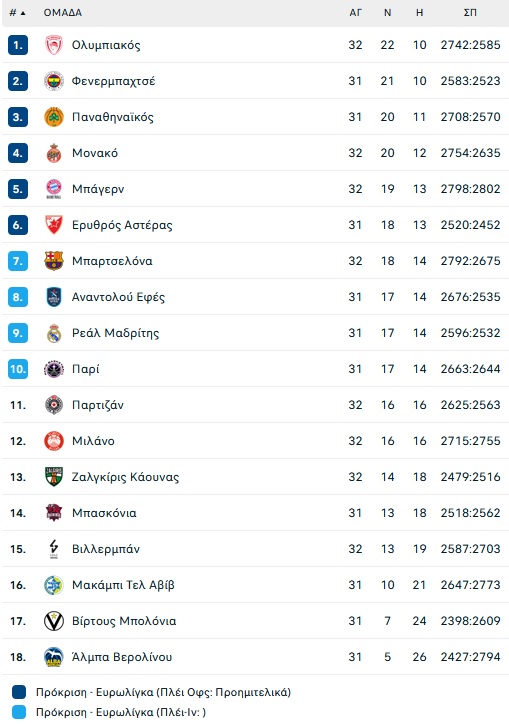The height and width of the screenshot is (724, 509).
Task: Click the Bayern team badge
Action: point(54,189)
